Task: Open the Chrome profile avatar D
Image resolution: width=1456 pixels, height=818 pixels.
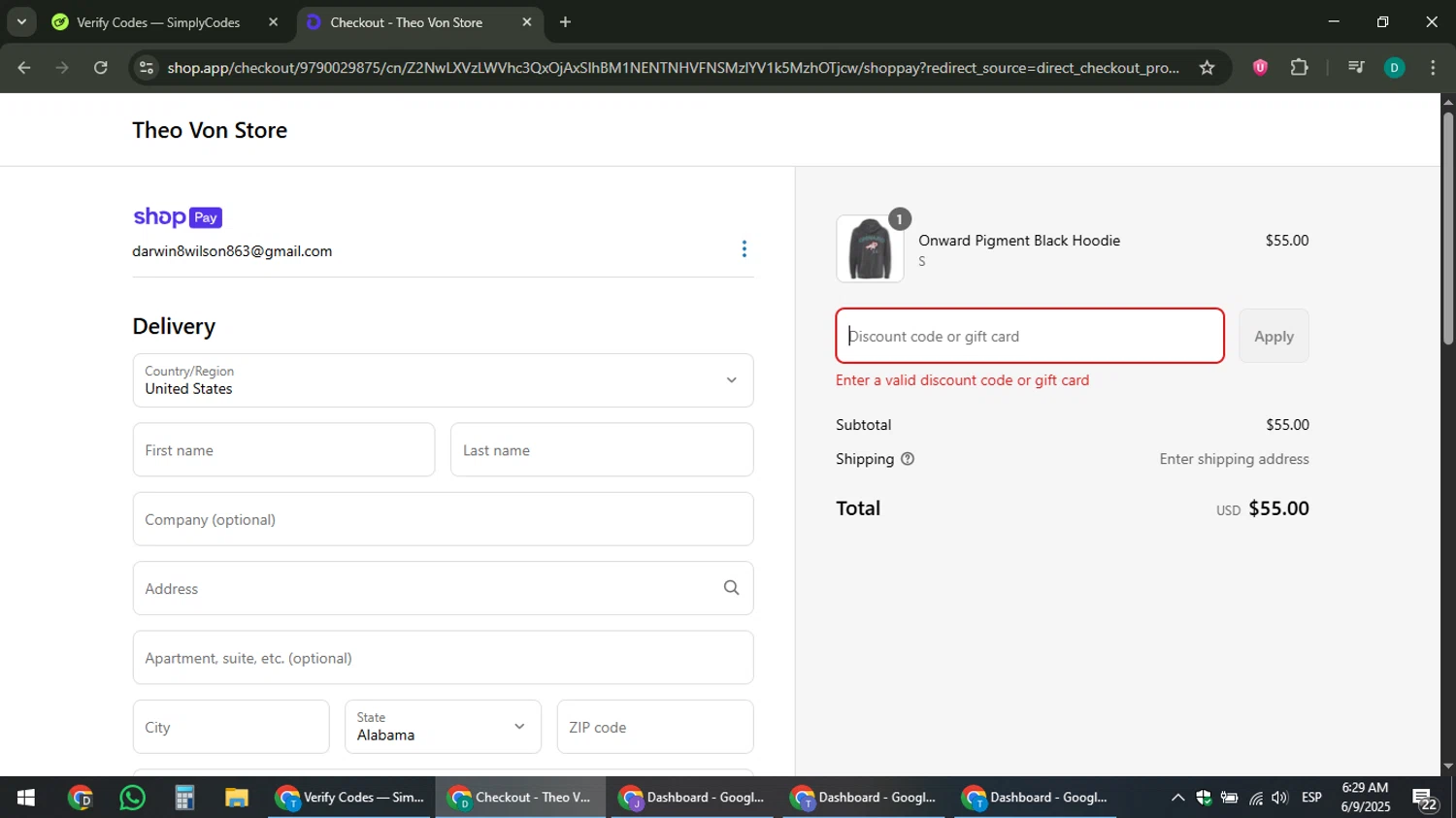Action: click(x=1394, y=68)
